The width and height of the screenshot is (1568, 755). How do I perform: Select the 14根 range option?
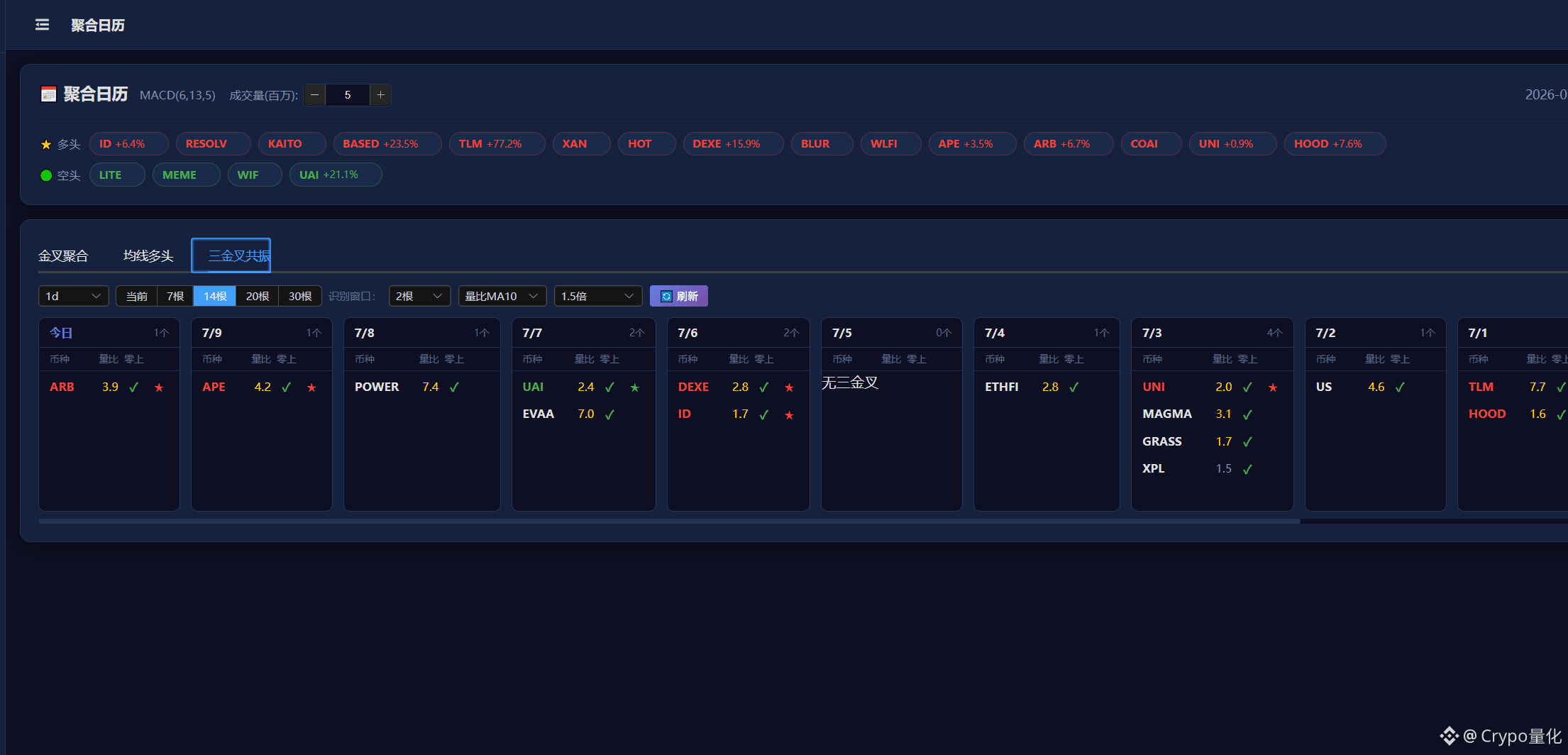click(215, 296)
